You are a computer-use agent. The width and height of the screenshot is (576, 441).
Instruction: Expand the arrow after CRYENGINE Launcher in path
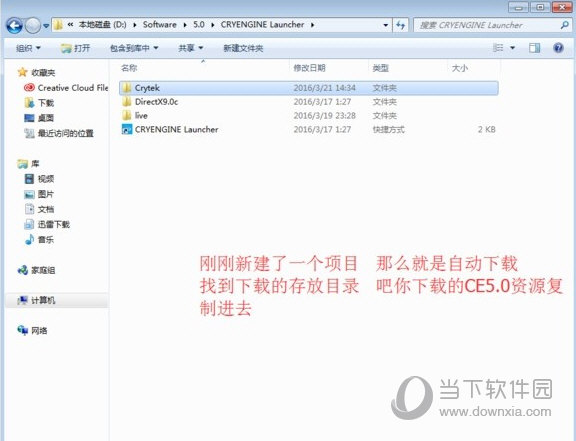point(313,25)
